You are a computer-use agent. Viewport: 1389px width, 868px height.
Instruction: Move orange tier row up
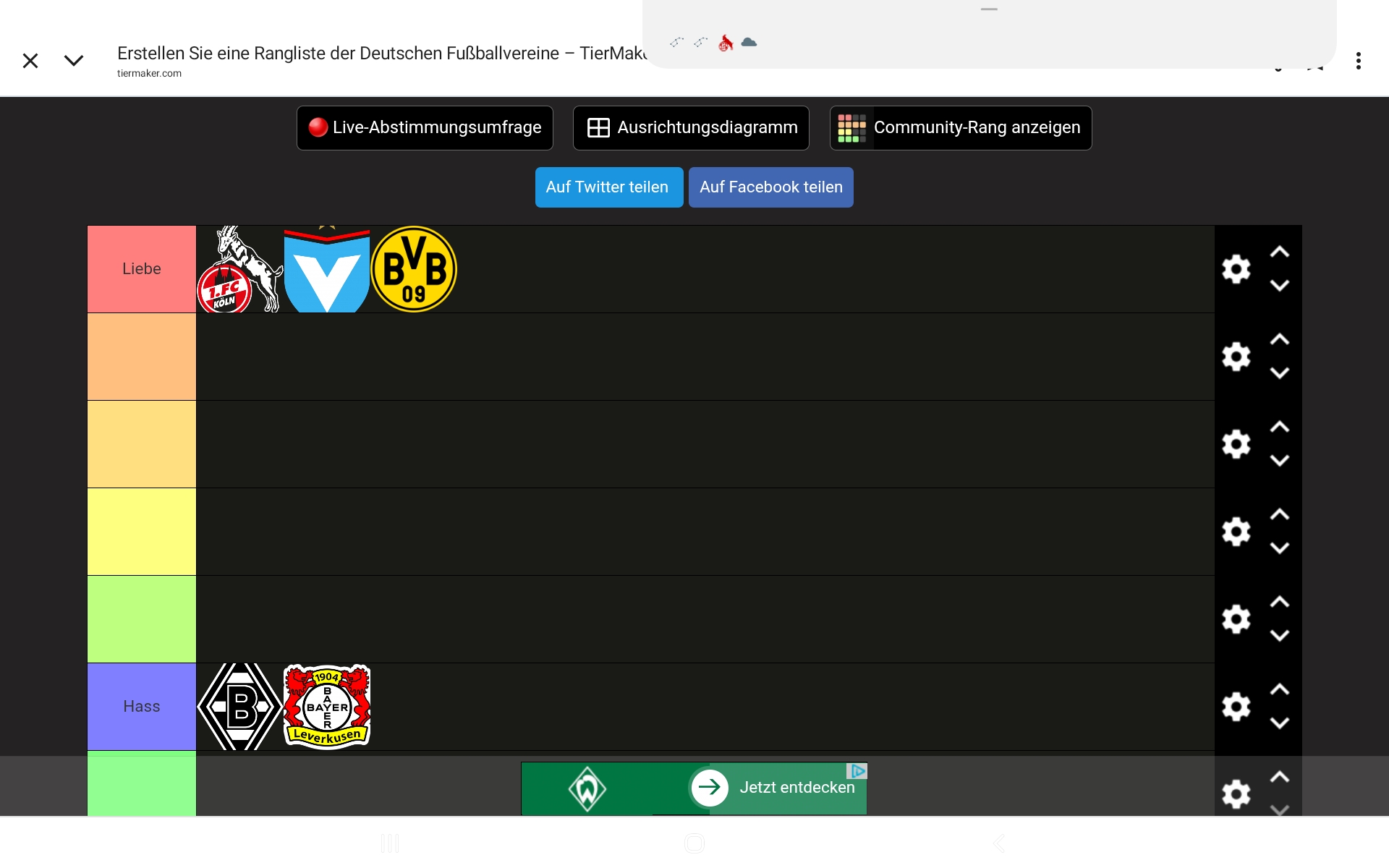[1280, 340]
